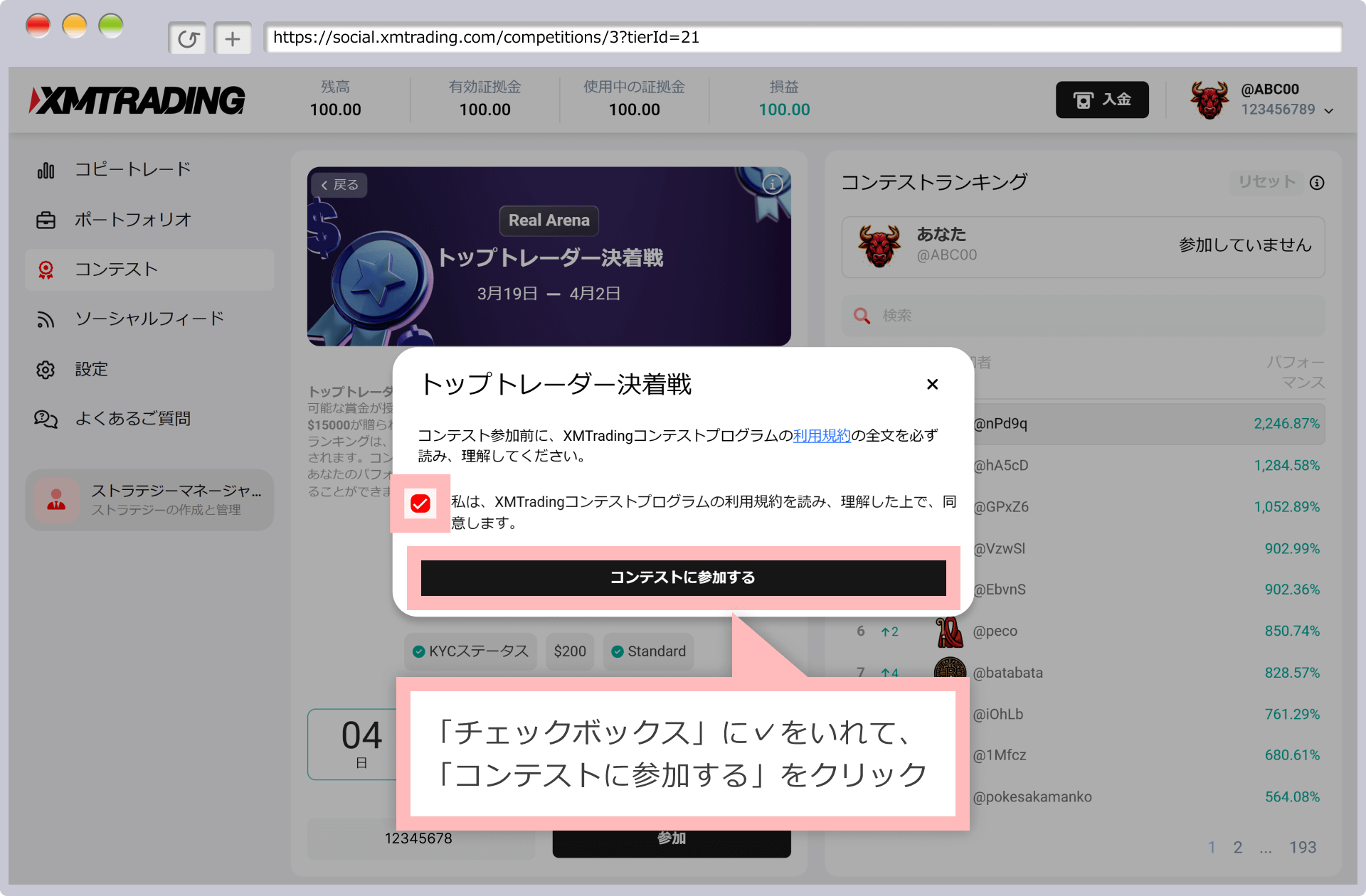1366x896 pixels.
Task: Go to ranking page 1
Action: point(1212,848)
